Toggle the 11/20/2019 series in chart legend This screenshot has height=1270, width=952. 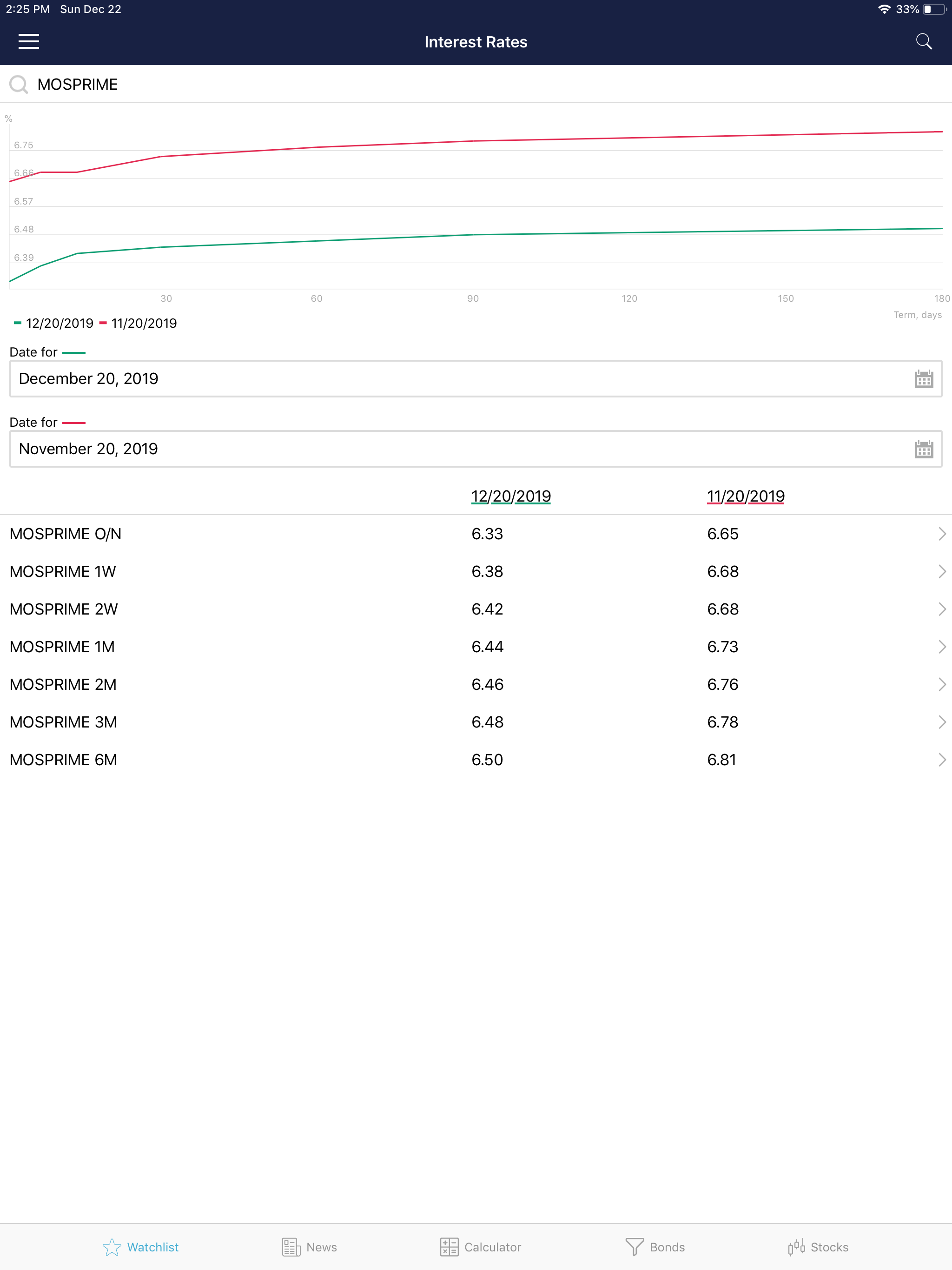(x=139, y=323)
